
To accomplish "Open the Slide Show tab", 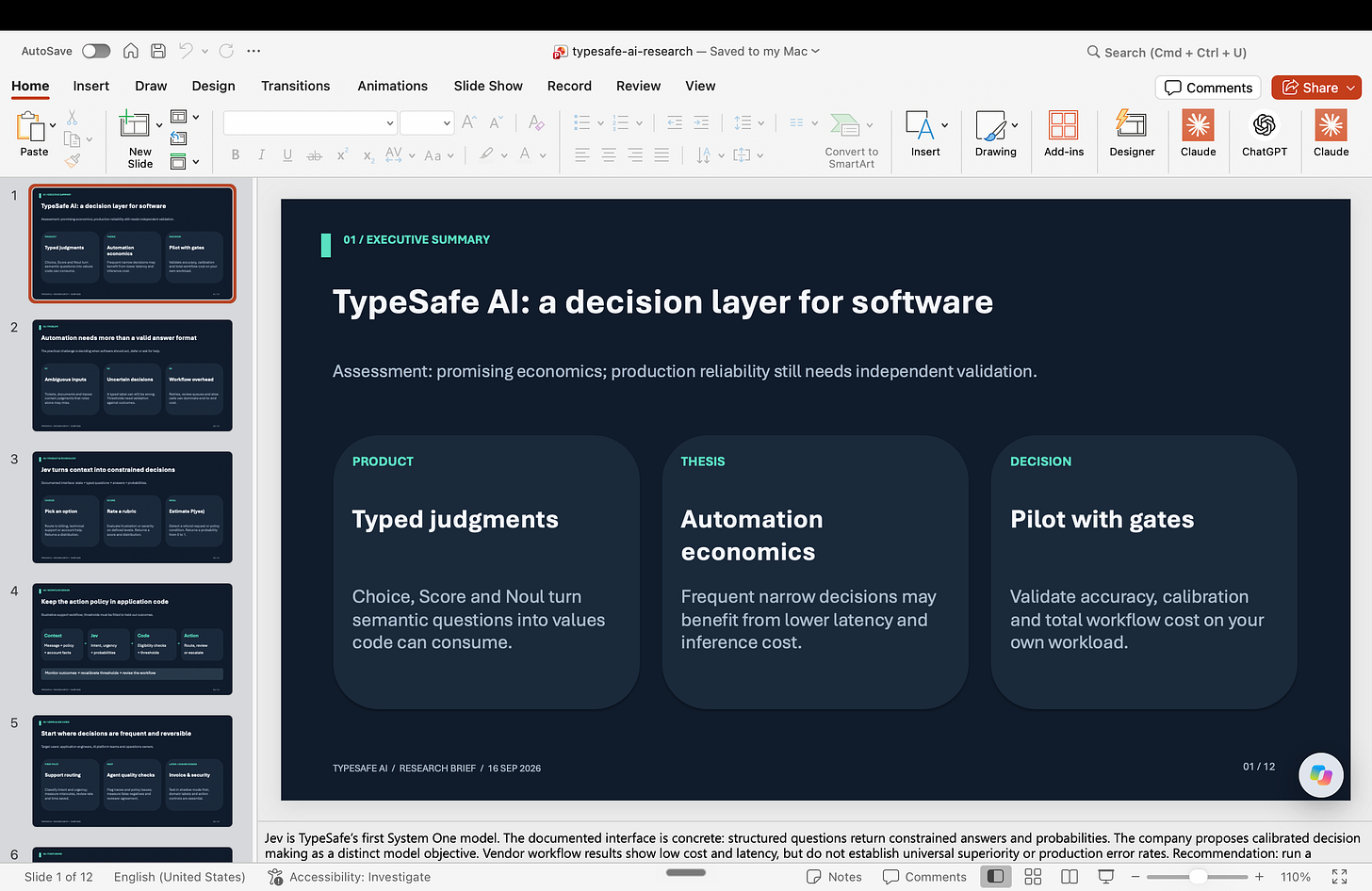I will click(x=488, y=86).
